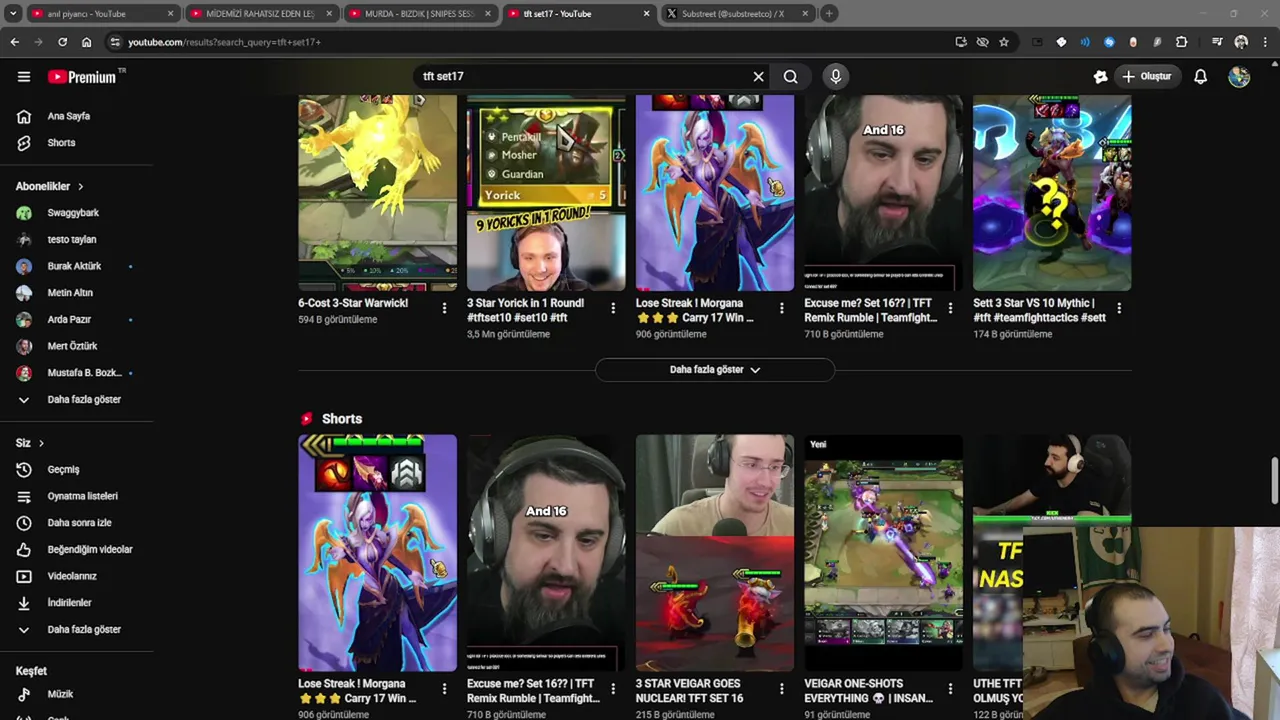Open options for 3 Star Yorick video
The height and width of the screenshot is (720, 1280).
click(x=613, y=308)
